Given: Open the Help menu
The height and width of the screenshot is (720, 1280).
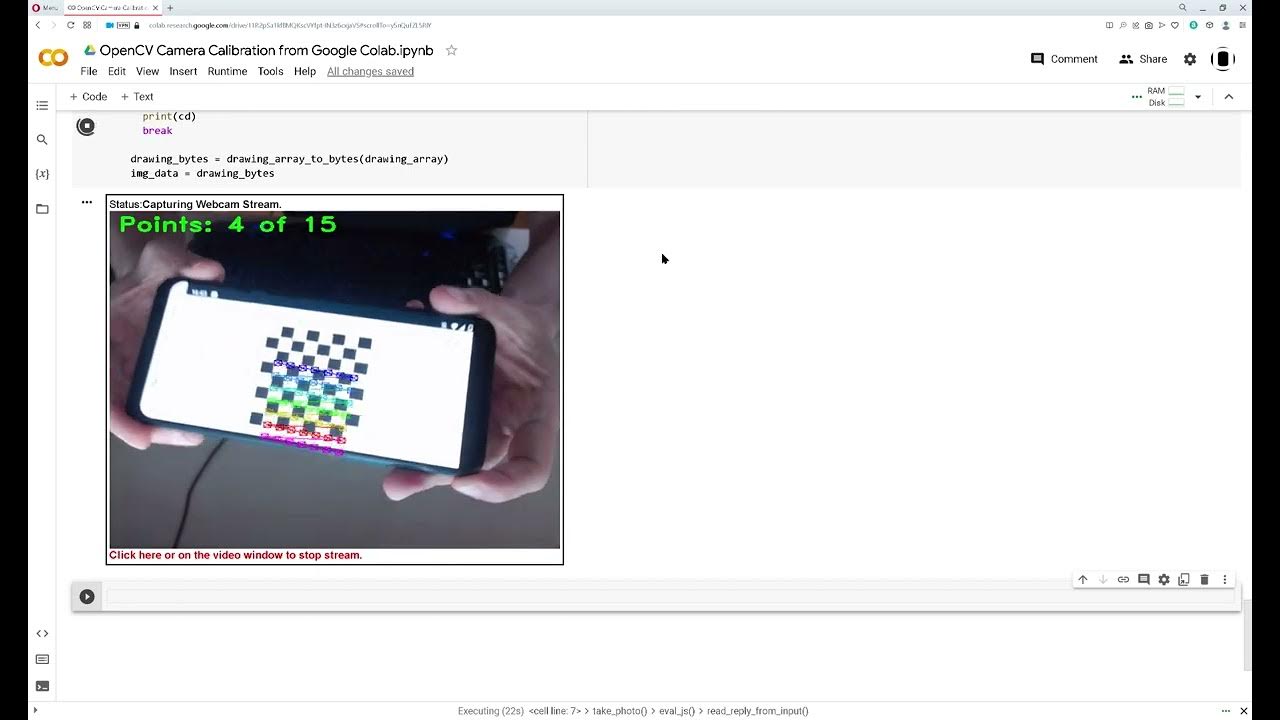Looking at the screenshot, I should [305, 72].
